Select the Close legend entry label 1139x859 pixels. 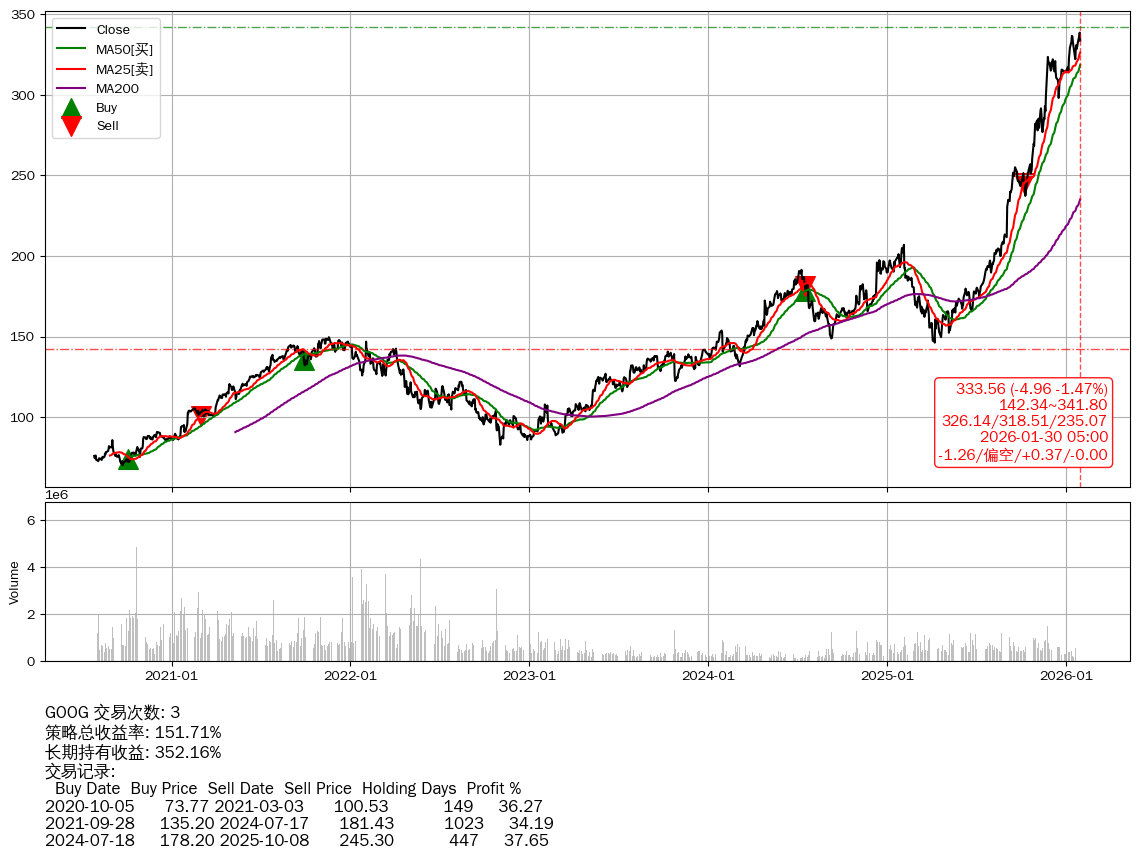(113, 30)
